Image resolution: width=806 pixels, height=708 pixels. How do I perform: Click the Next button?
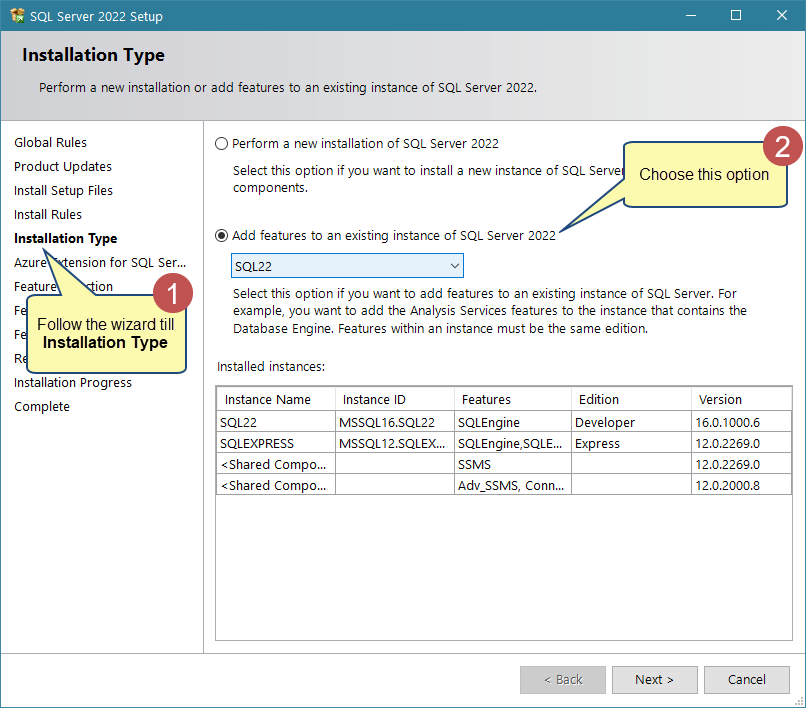(654, 680)
